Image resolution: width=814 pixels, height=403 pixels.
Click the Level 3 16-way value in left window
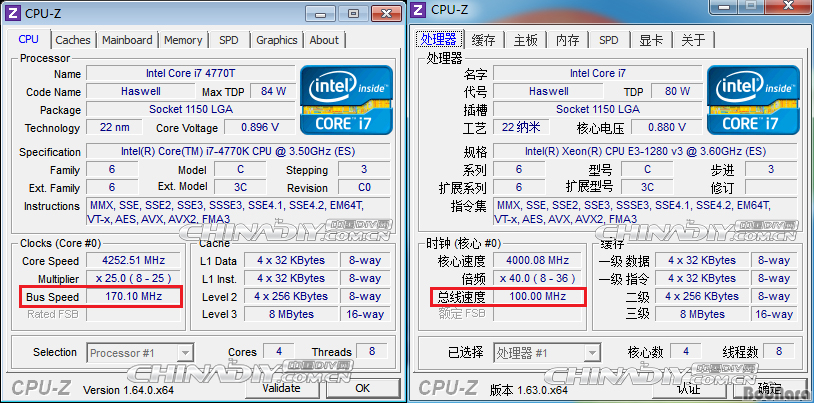coord(364,314)
